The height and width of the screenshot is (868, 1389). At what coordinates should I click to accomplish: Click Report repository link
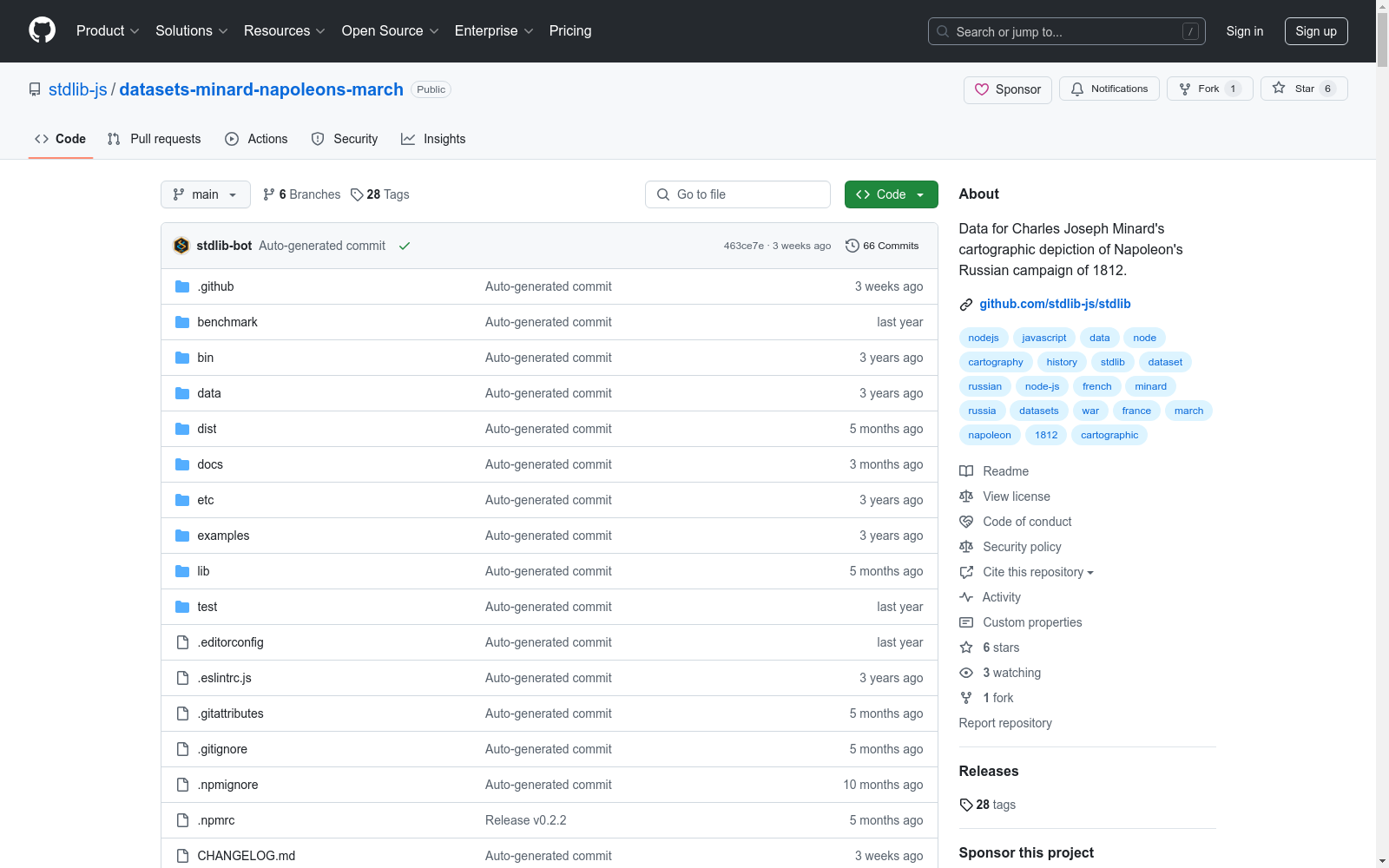pos(1005,723)
